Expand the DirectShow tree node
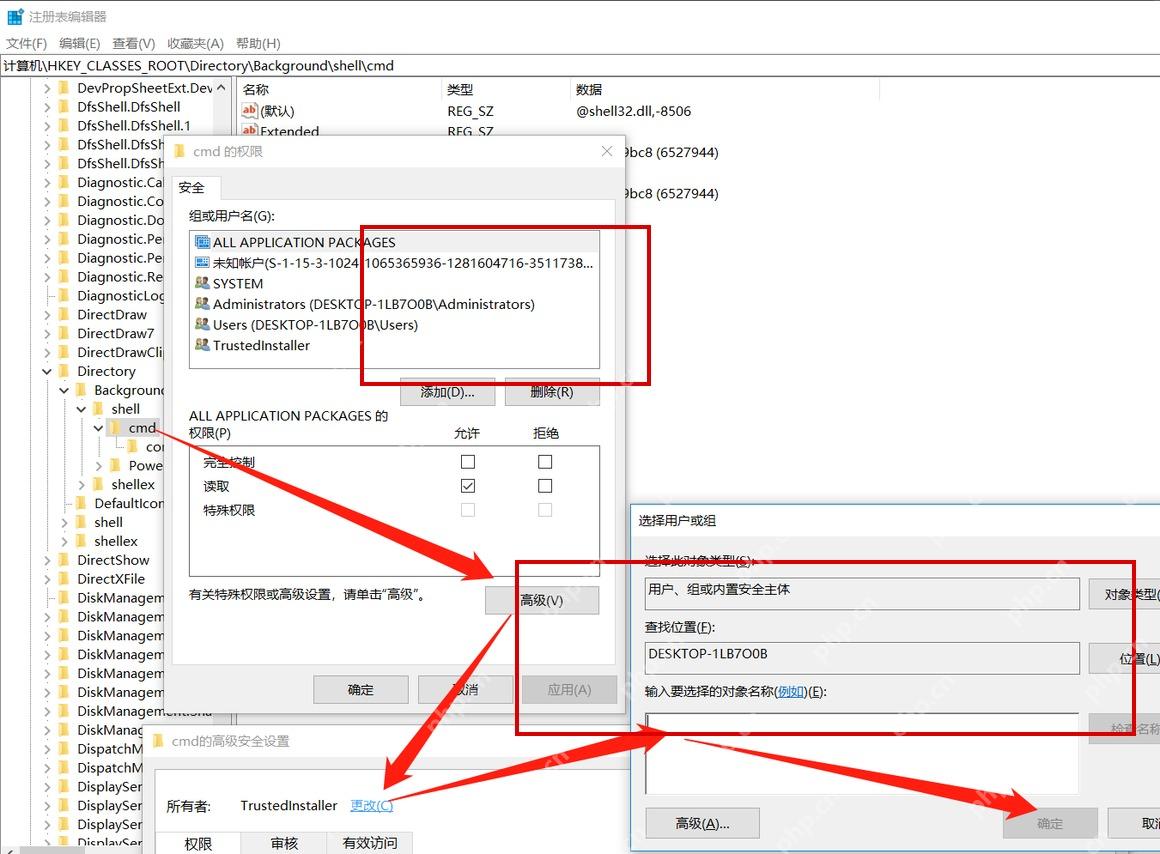The height and width of the screenshot is (854, 1160). (x=47, y=560)
